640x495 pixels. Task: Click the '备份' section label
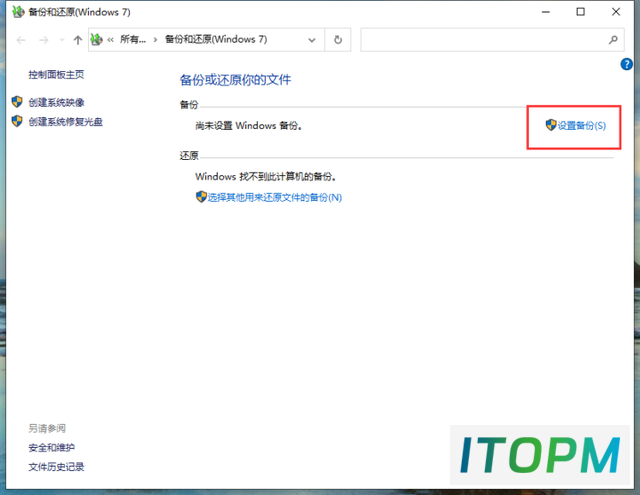189,105
